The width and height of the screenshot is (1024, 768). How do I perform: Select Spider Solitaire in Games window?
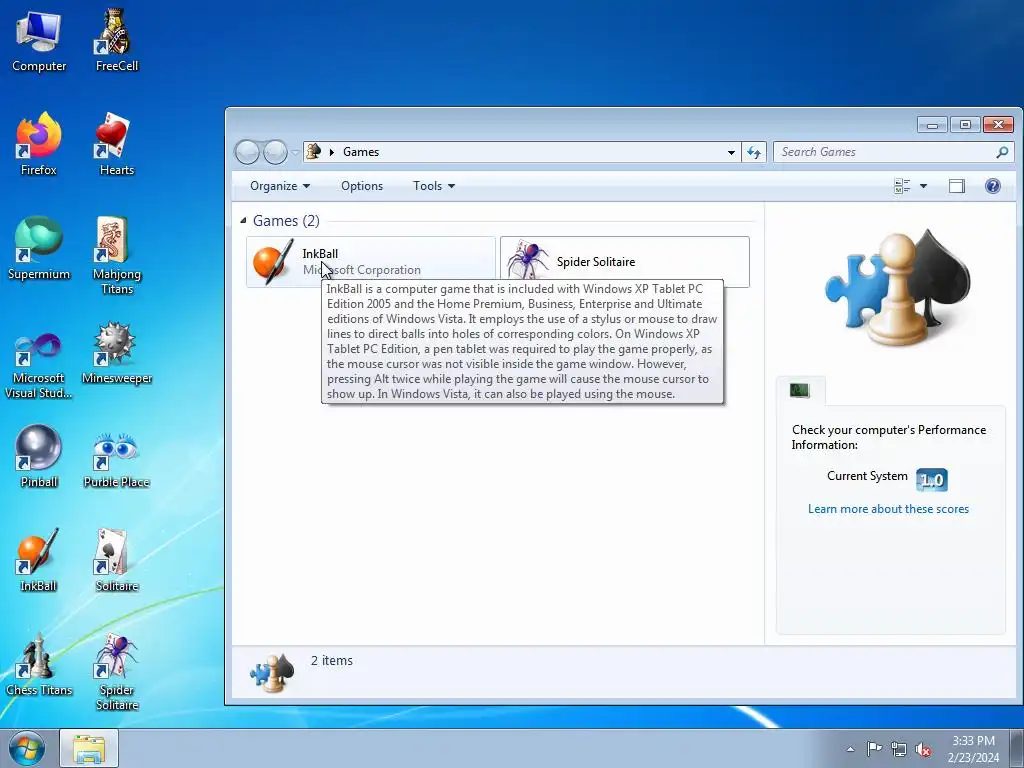coord(624,262)
